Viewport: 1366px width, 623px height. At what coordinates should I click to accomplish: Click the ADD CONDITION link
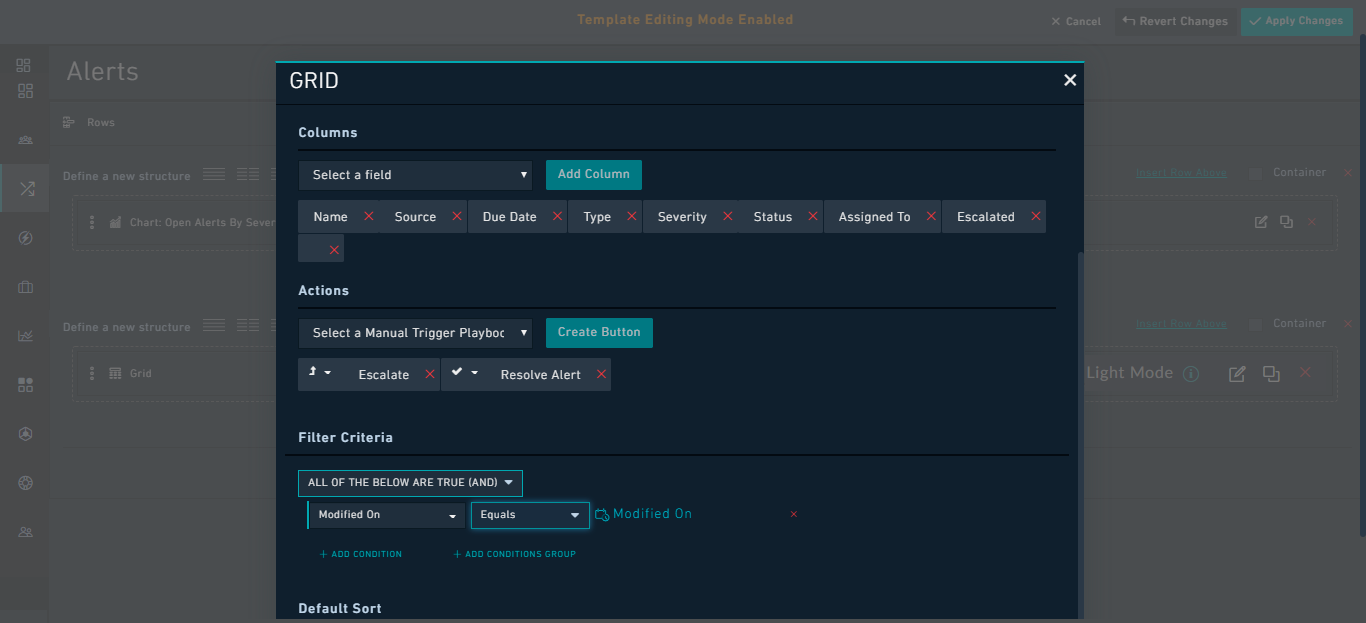click(360, 553)
